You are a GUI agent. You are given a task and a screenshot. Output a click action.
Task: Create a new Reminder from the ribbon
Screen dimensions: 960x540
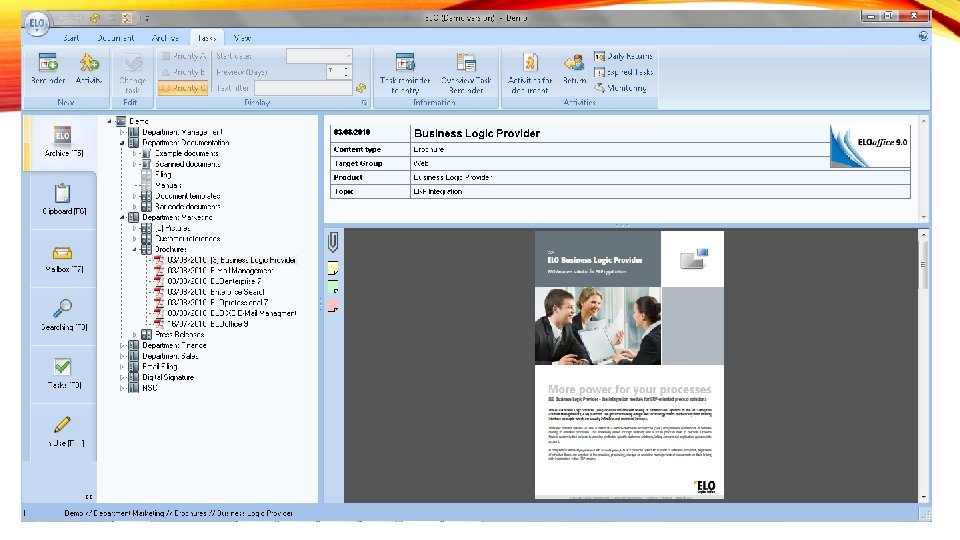click(48, 69)
